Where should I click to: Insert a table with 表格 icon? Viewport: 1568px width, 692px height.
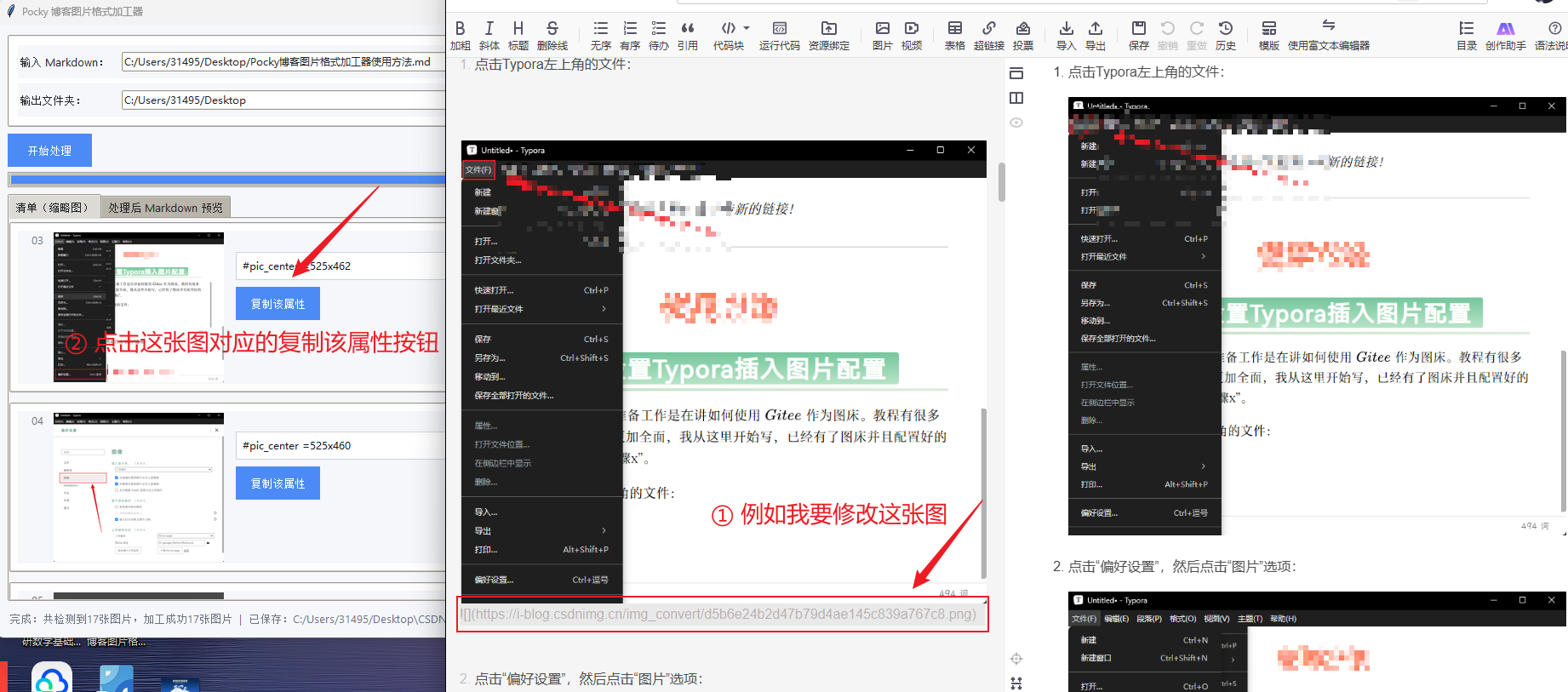[955, 36]
